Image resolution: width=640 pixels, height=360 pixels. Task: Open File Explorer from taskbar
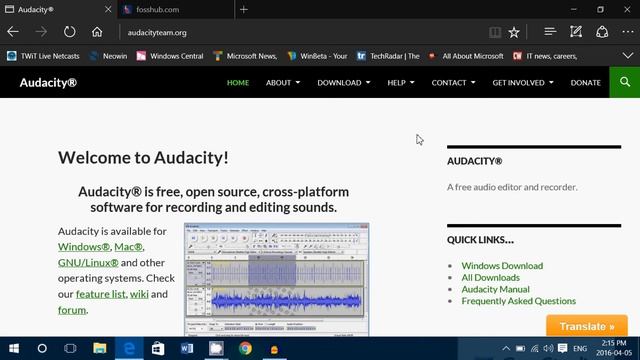(100, 349)
